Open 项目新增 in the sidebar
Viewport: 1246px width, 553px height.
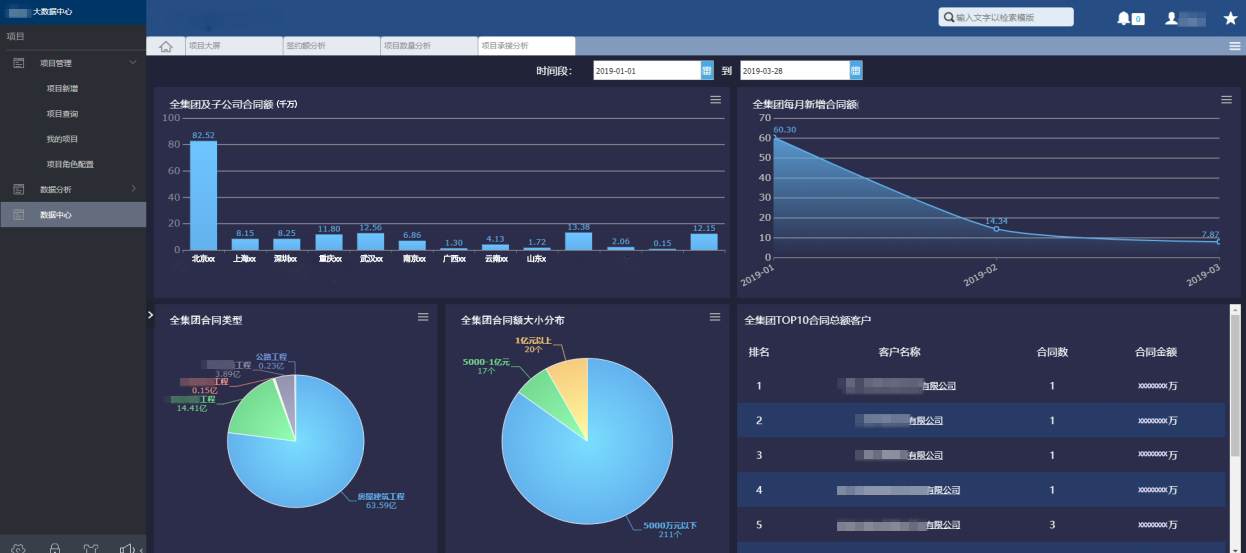[63, 88]
